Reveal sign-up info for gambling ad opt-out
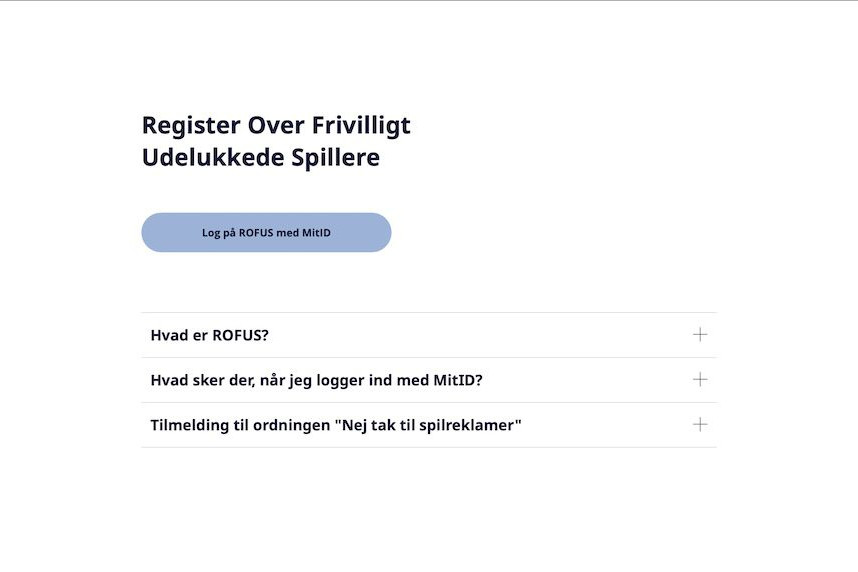The image size is (858, 572). tap(428, 425)
